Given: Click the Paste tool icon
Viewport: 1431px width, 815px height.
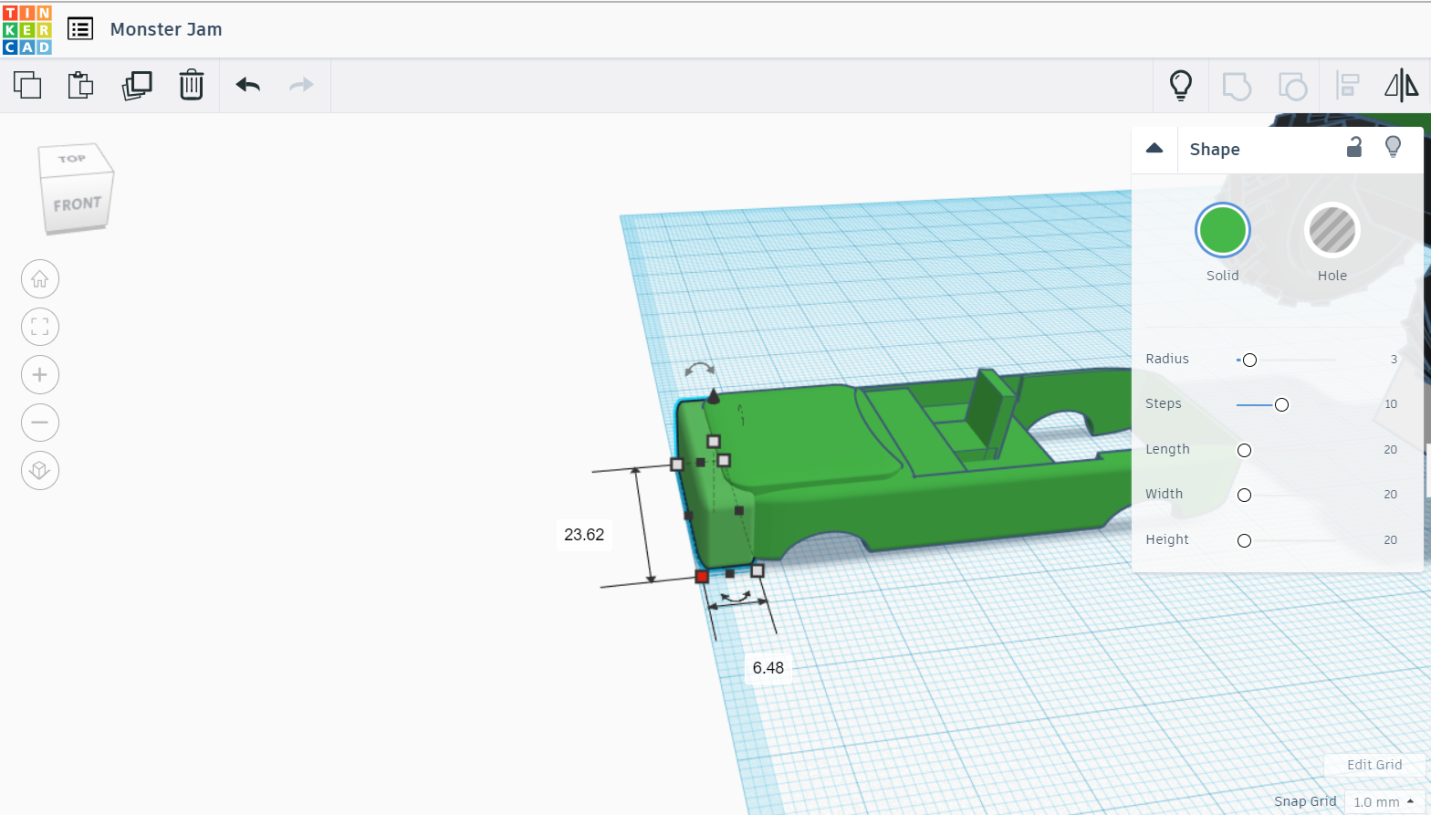Looking at the screenshot, I should pos(81,85).
